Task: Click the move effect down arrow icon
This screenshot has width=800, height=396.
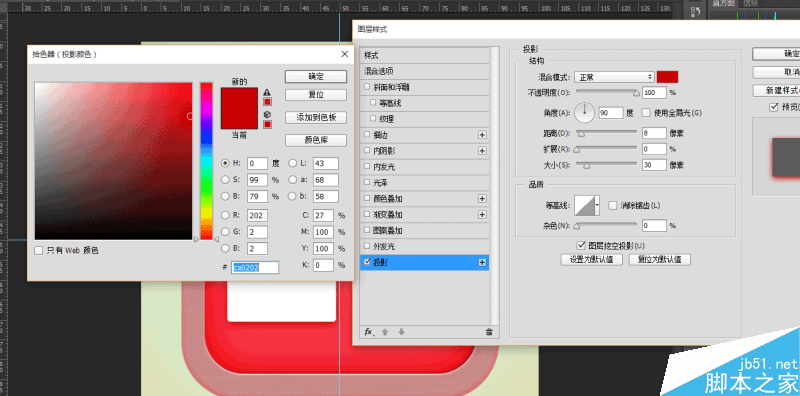Action: pos(402,332)
